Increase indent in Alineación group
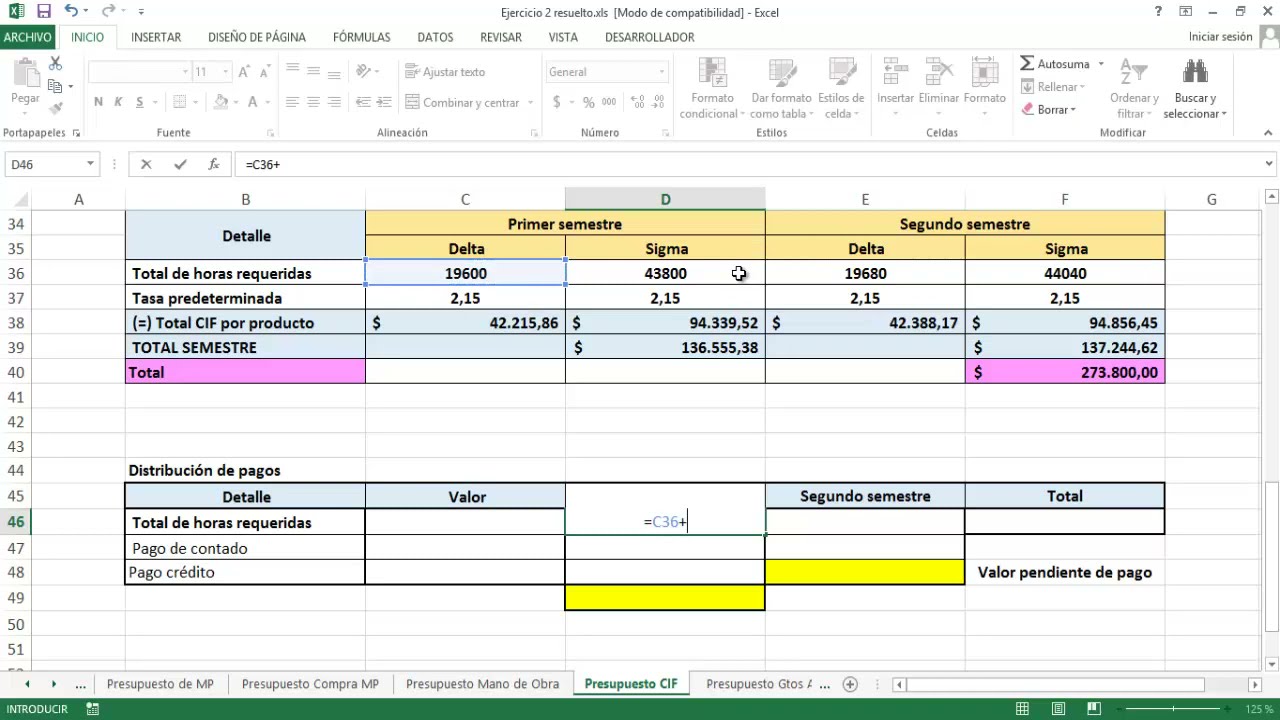Viewport: 1280px width, 720px height. (385, 102)
